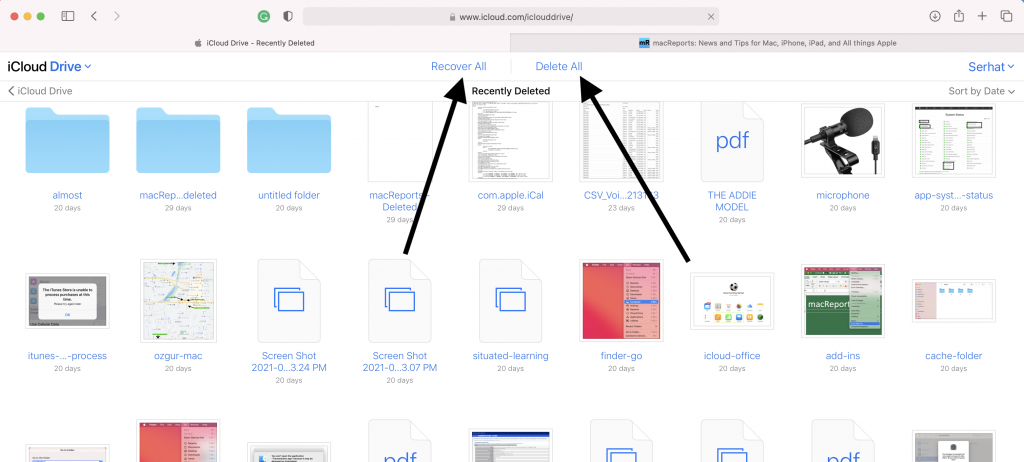Click the icloud-office file name

click(732, 356)
